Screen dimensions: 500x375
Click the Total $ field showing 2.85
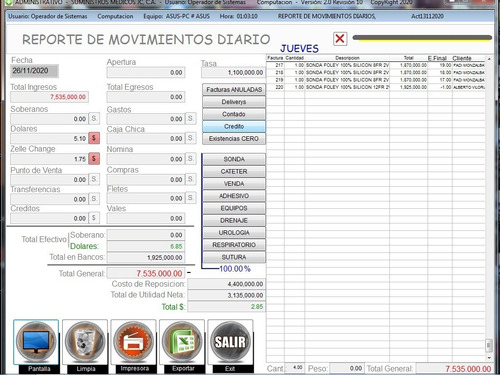tap(226, 307)
